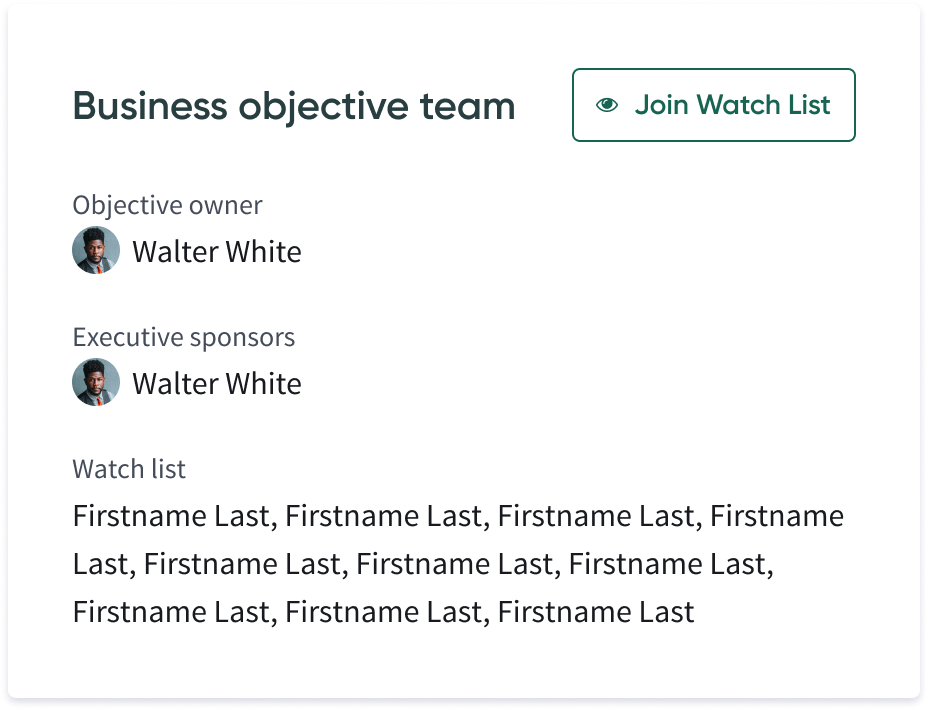Image resolution: width=928 pixels, height=710 pixels.
Task: Click the Executive sponsors label
Action: 183,337
